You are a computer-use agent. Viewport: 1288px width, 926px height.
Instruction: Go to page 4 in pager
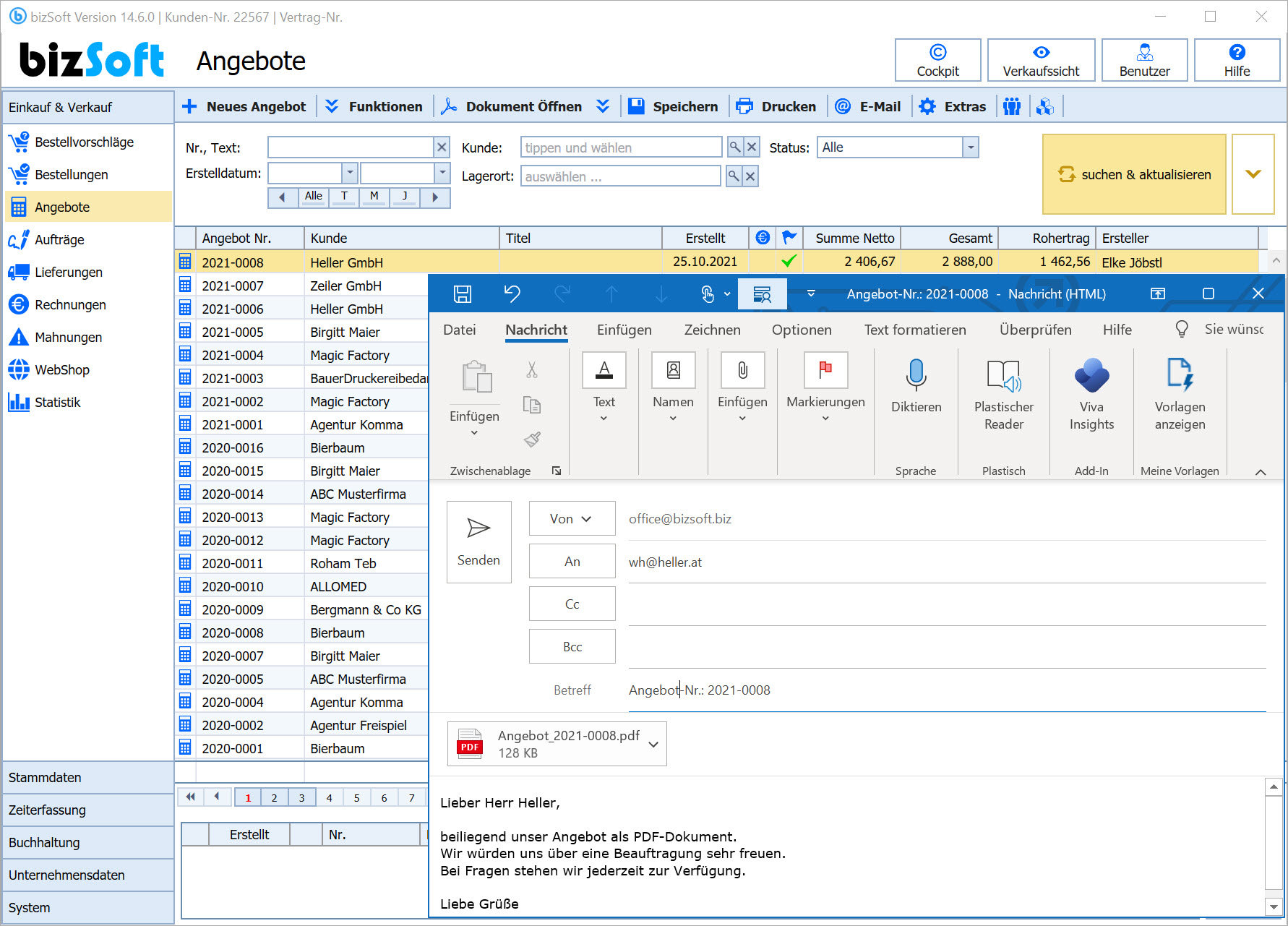[329, 797]
